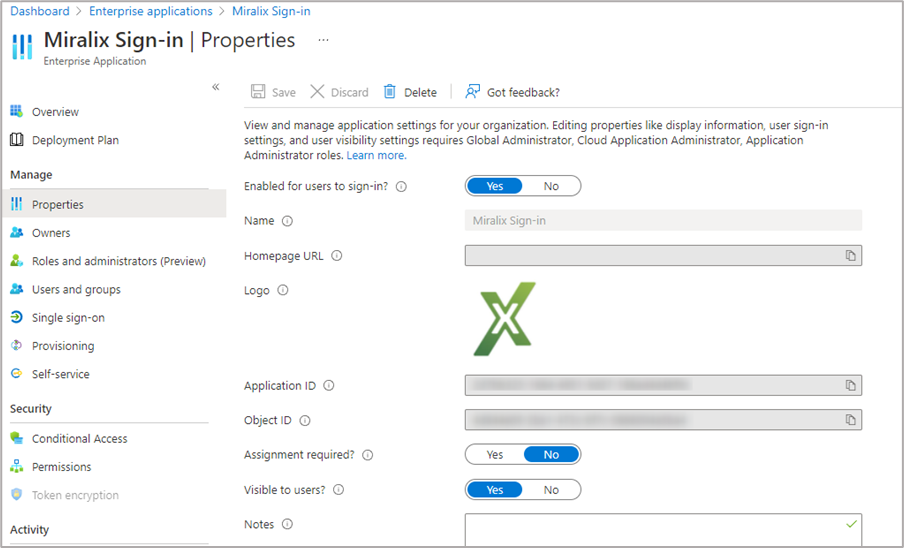904x548 pixels.
Task: Copy the Homepage URL to clipboard
Action: tap(850, 255)
